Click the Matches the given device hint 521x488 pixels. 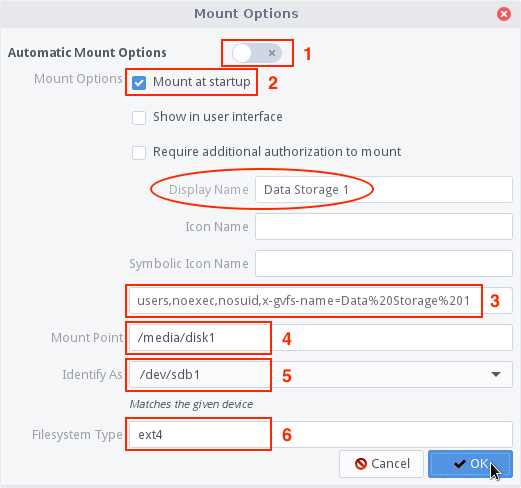(191, 404)
